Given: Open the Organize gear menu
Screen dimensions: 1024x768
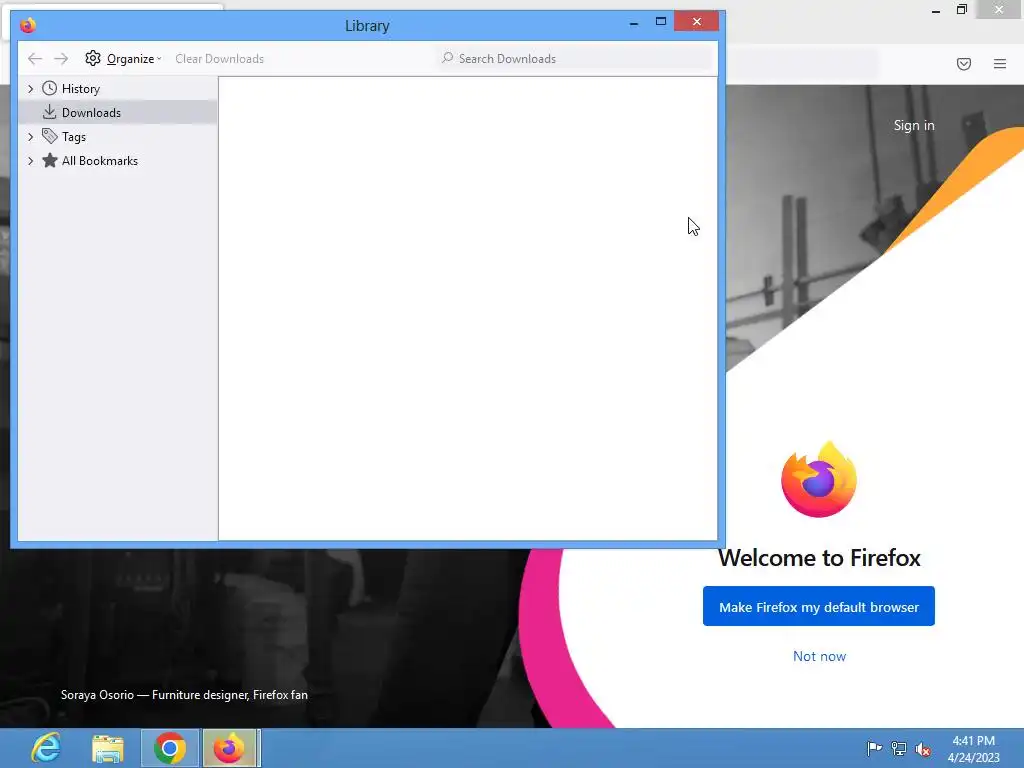Looking at the screenshot, I should 123,59.
